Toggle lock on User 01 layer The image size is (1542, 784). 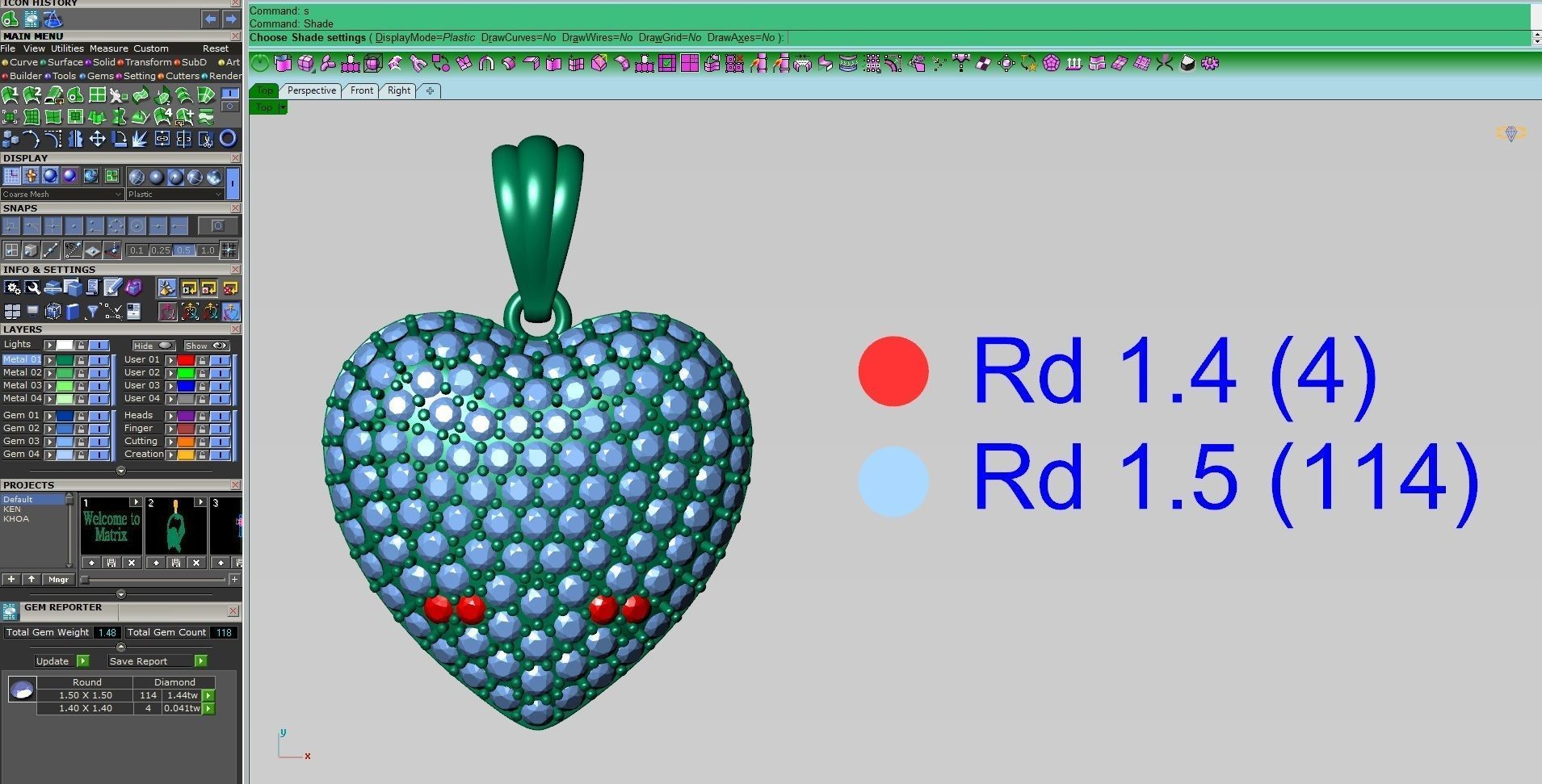coord(202,360)
